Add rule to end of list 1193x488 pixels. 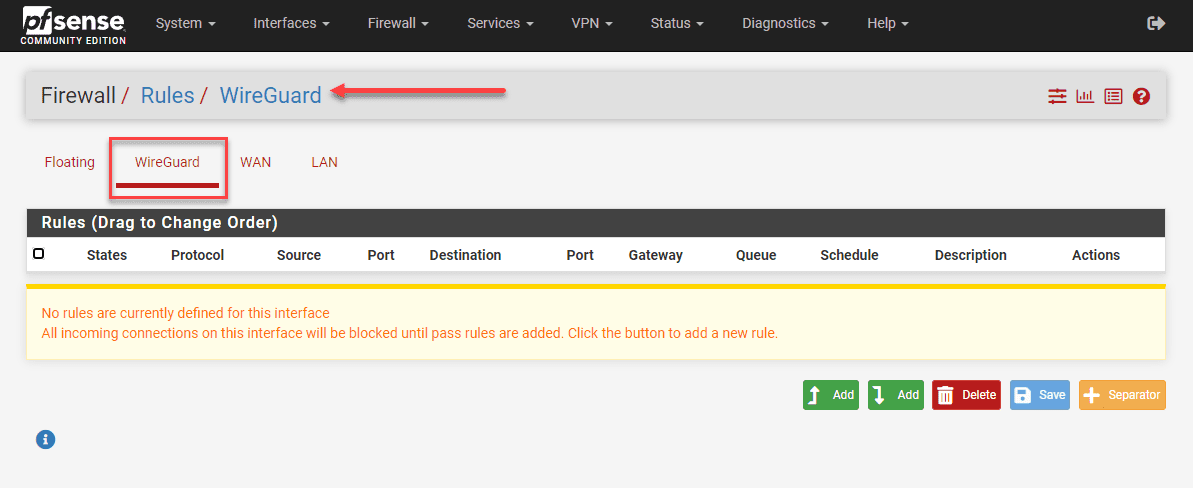click(x=895, y=395)
